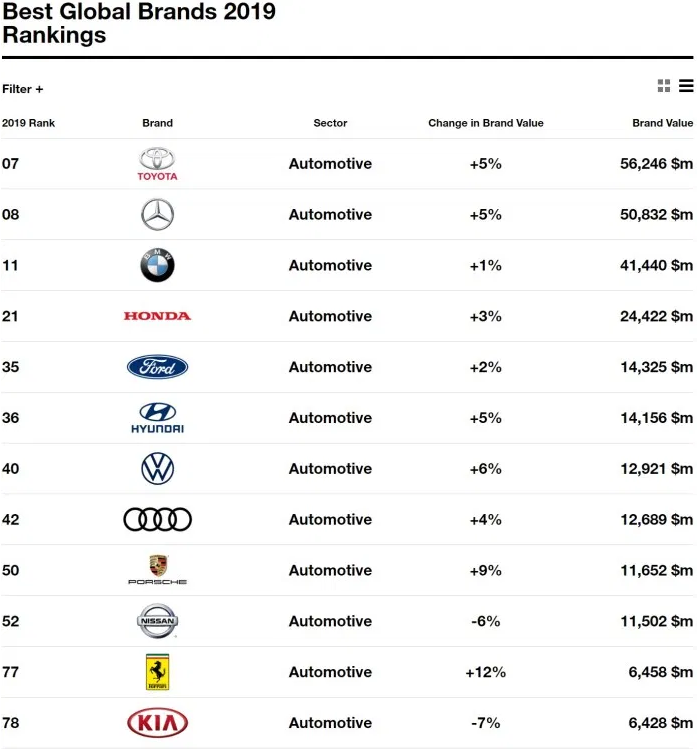700x749 pixels.
Task: Sort by 2019 Rank column header
Action: click(28, 123)
